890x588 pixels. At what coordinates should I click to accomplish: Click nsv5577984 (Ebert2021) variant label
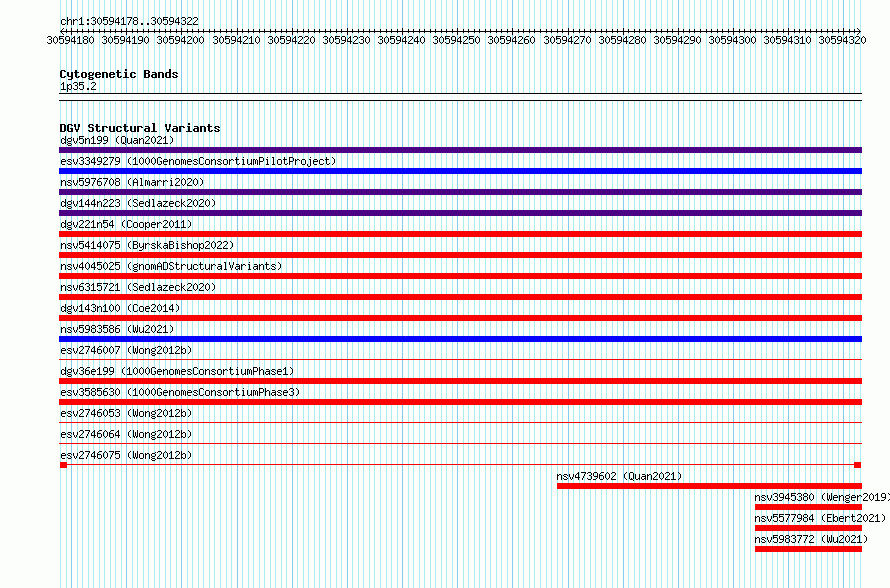[820, 518]
